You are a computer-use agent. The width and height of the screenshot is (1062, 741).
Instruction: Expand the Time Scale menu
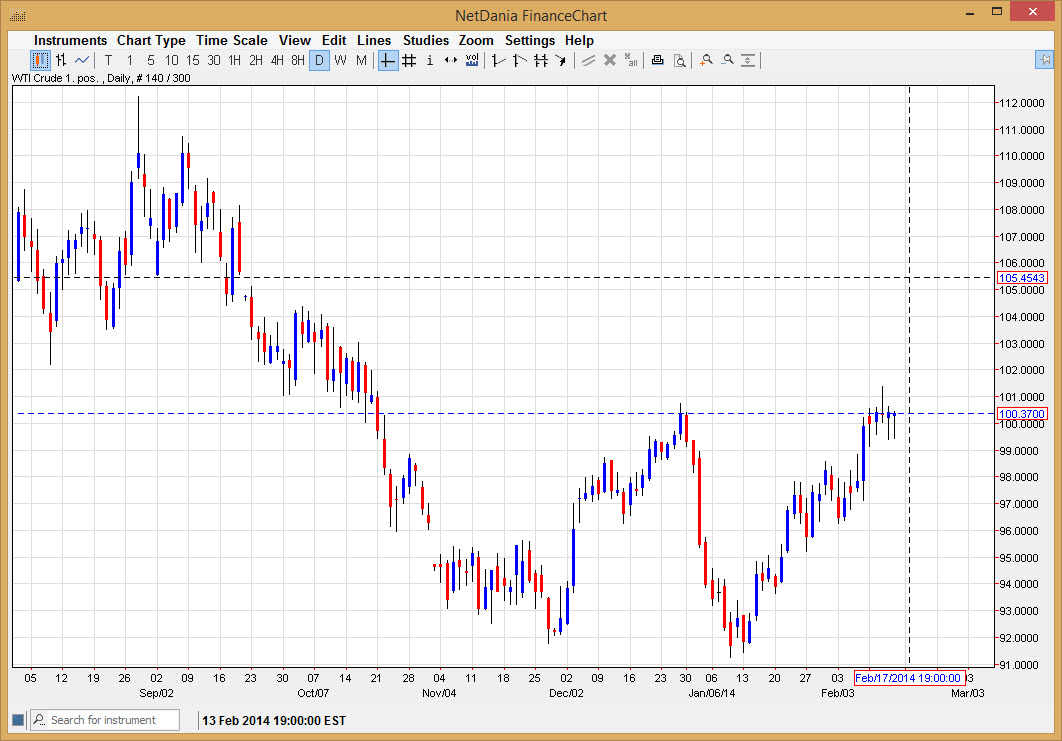pos(231,40)
